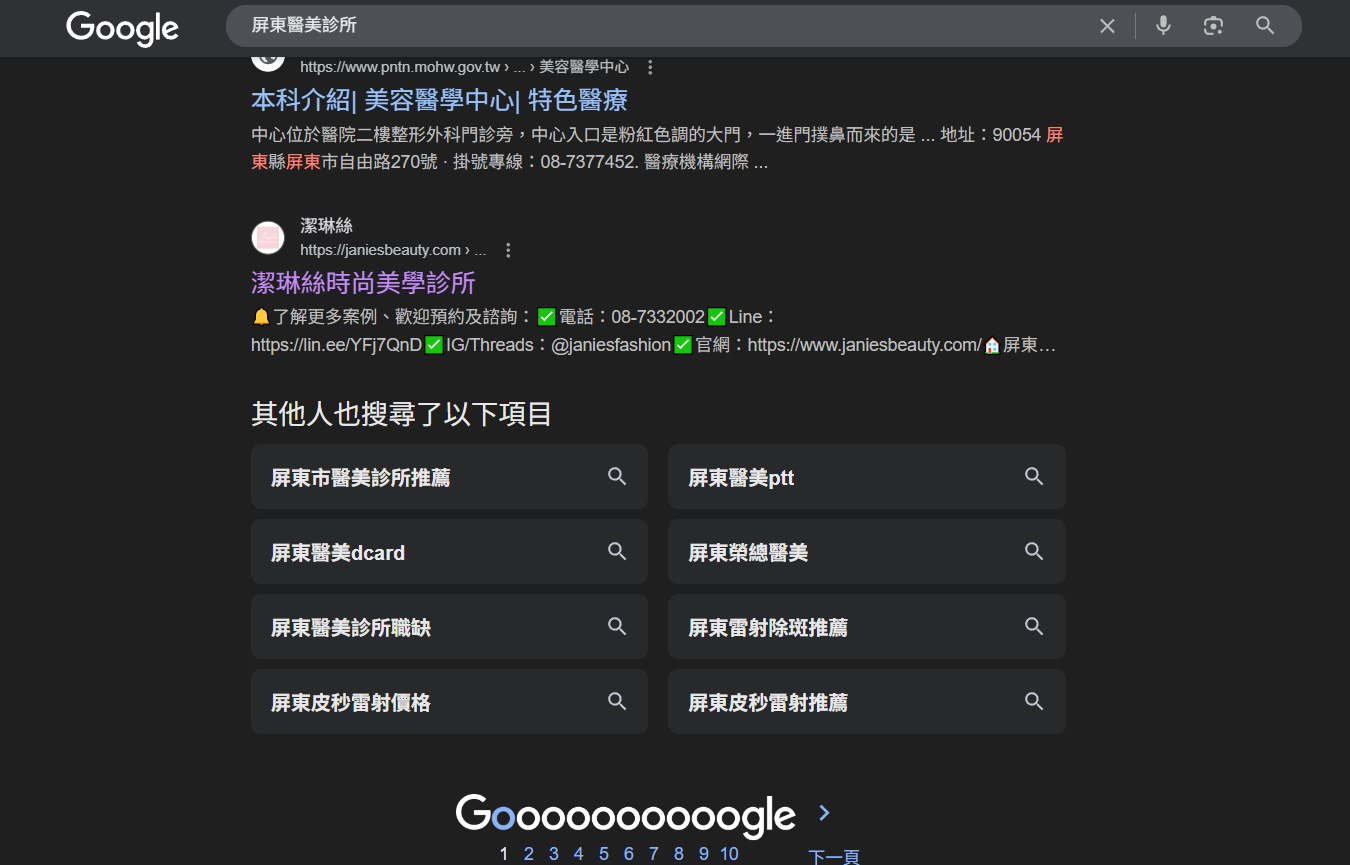The height and width of the screenshot is (865, 1350).
Task: Go to results page 5
Action: click(x=603, y=854)
